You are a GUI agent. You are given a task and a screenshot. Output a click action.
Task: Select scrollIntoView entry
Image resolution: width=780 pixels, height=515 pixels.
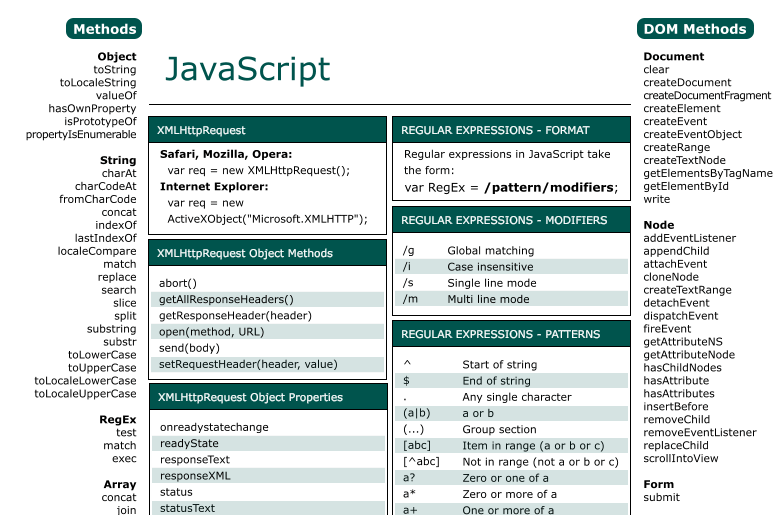click(681, 458)
